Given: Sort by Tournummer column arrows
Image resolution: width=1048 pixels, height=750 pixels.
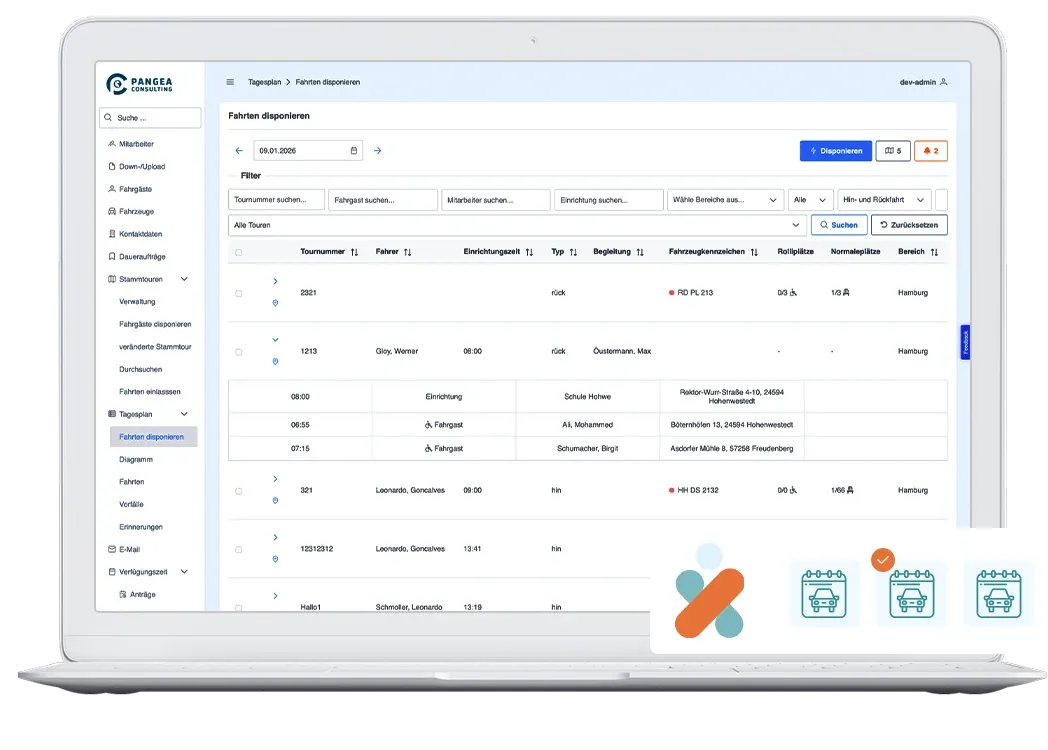Looking at the screenshot, I should (x=354, y=252).
